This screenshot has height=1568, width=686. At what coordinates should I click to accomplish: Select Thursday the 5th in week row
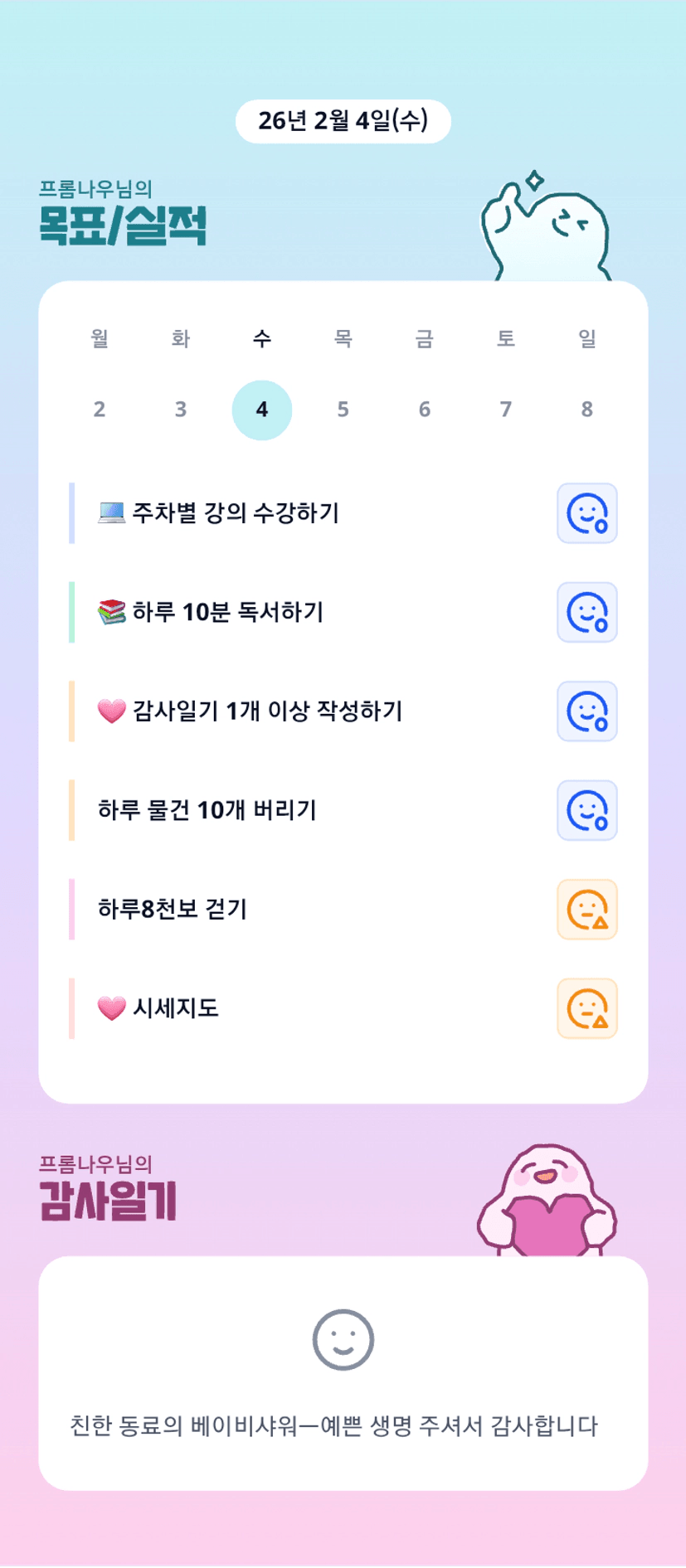(x=343, y=410)
